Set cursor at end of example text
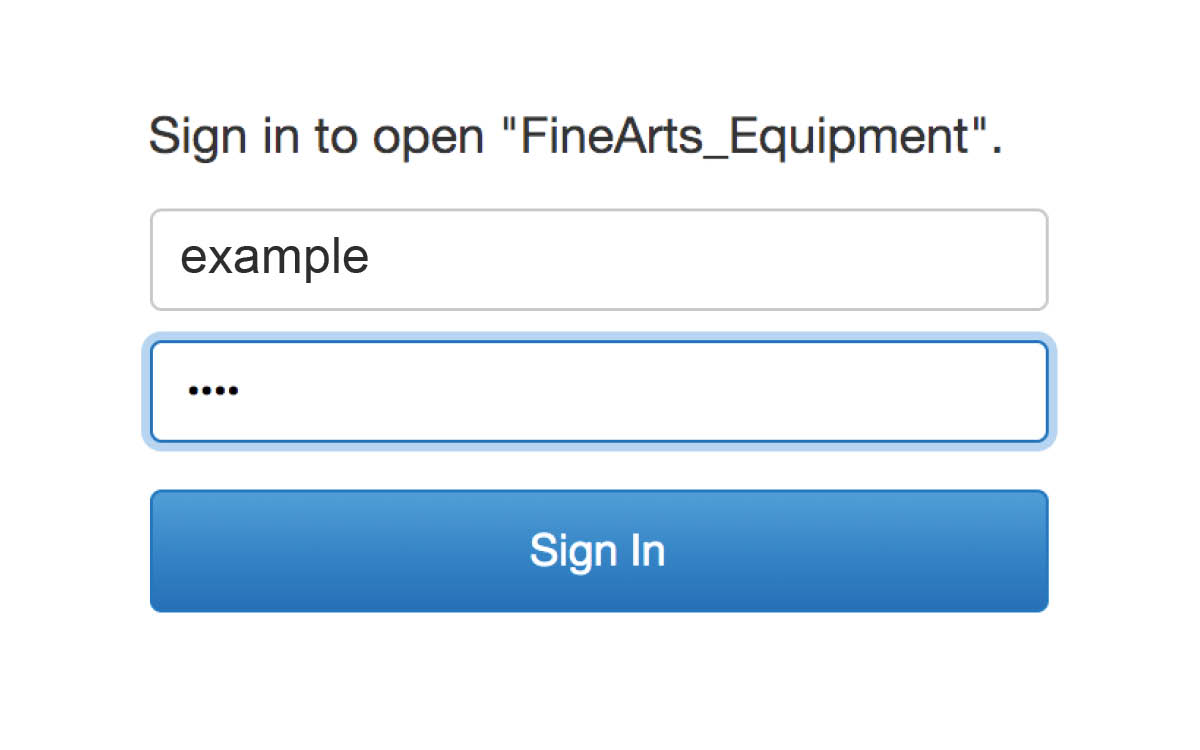The image size is (1200, 750). [371, 260]
